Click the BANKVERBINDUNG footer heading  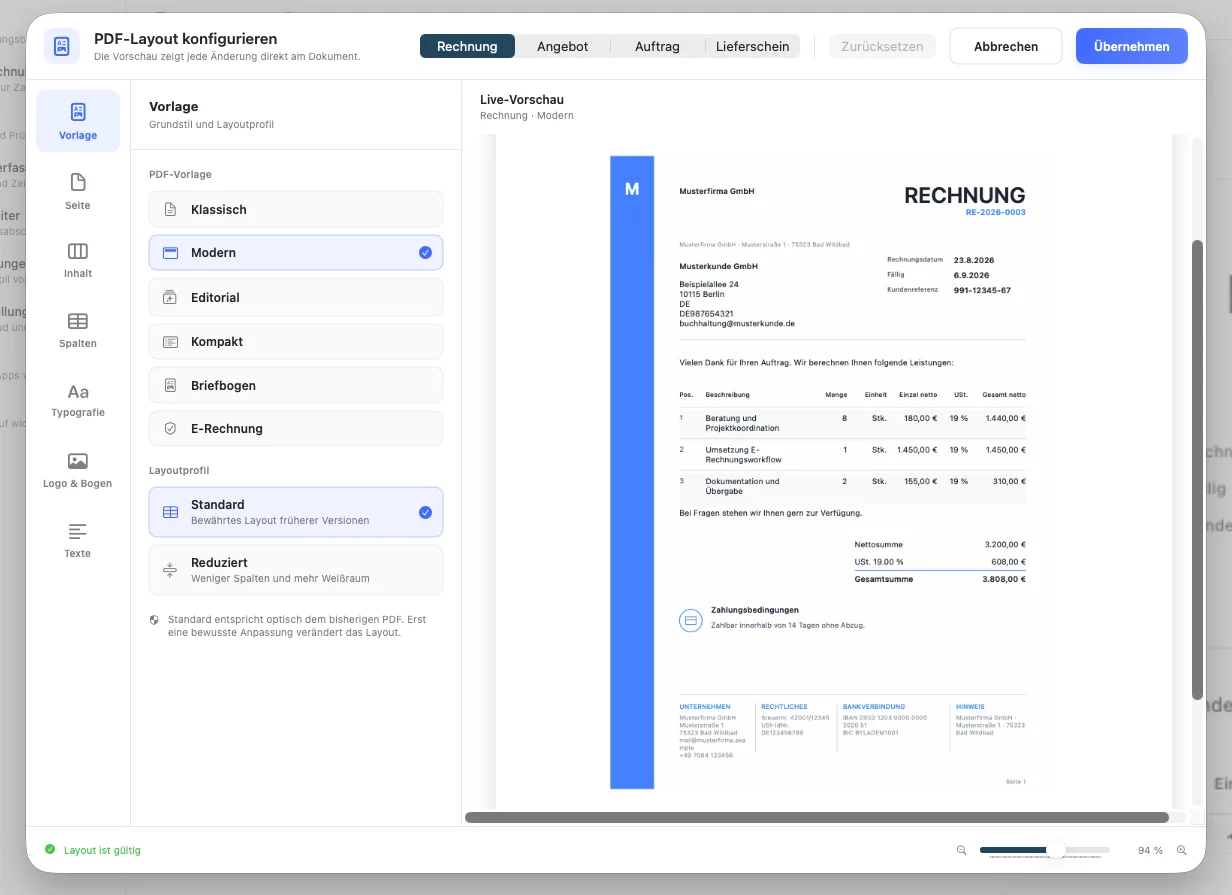click(x=874, y=706)
